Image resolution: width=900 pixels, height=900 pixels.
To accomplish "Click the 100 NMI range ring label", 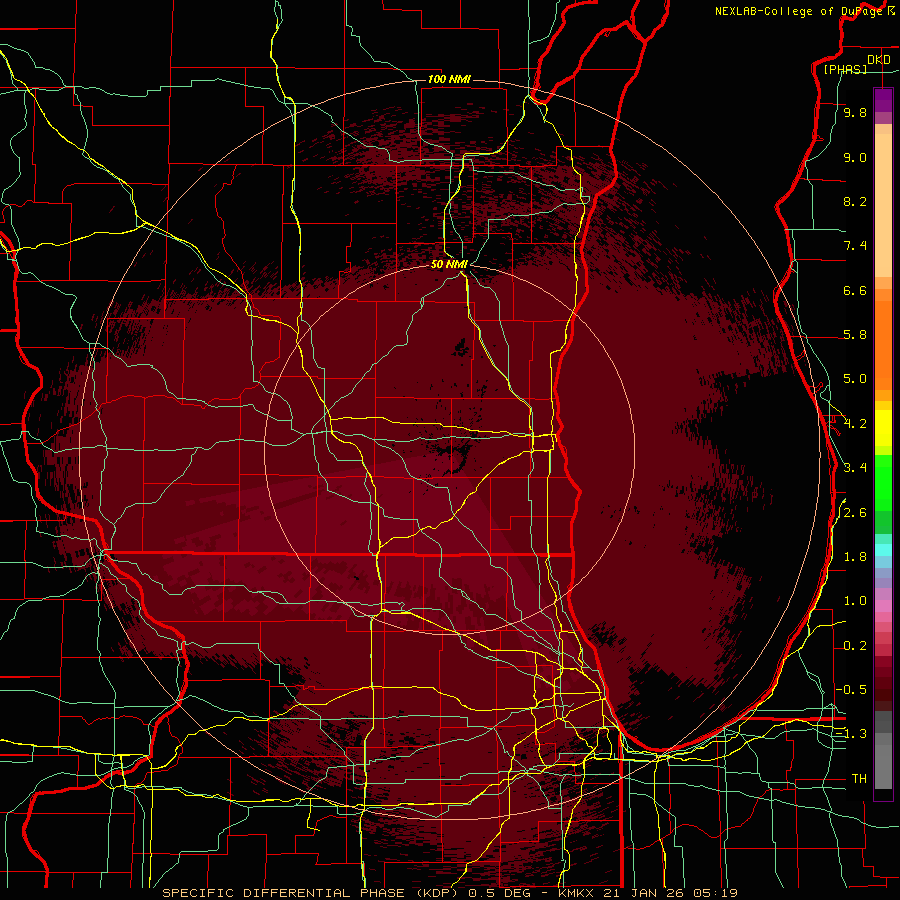I will coord(449,79).
